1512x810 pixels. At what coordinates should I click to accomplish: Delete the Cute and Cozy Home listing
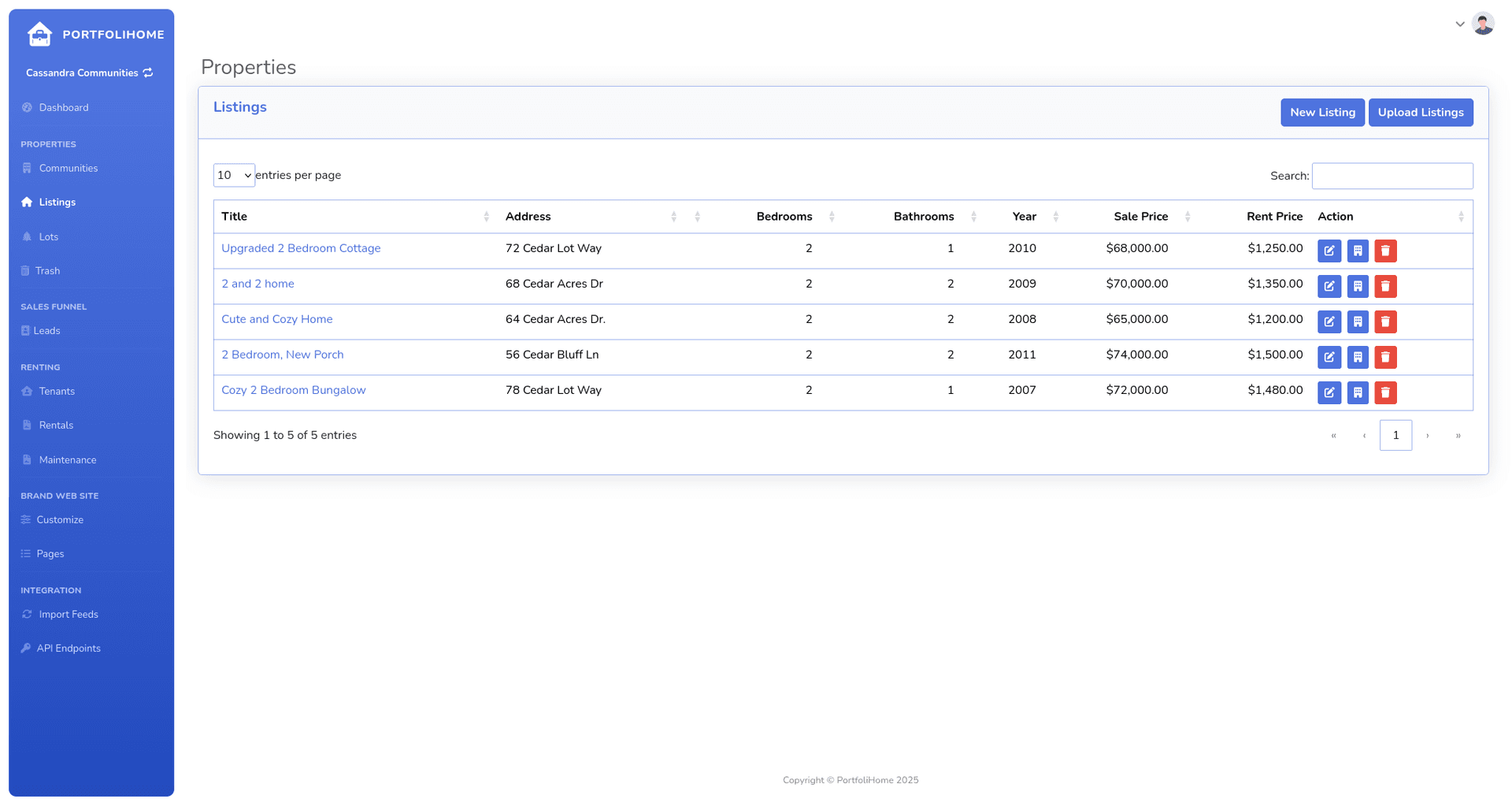(1385, 321)
